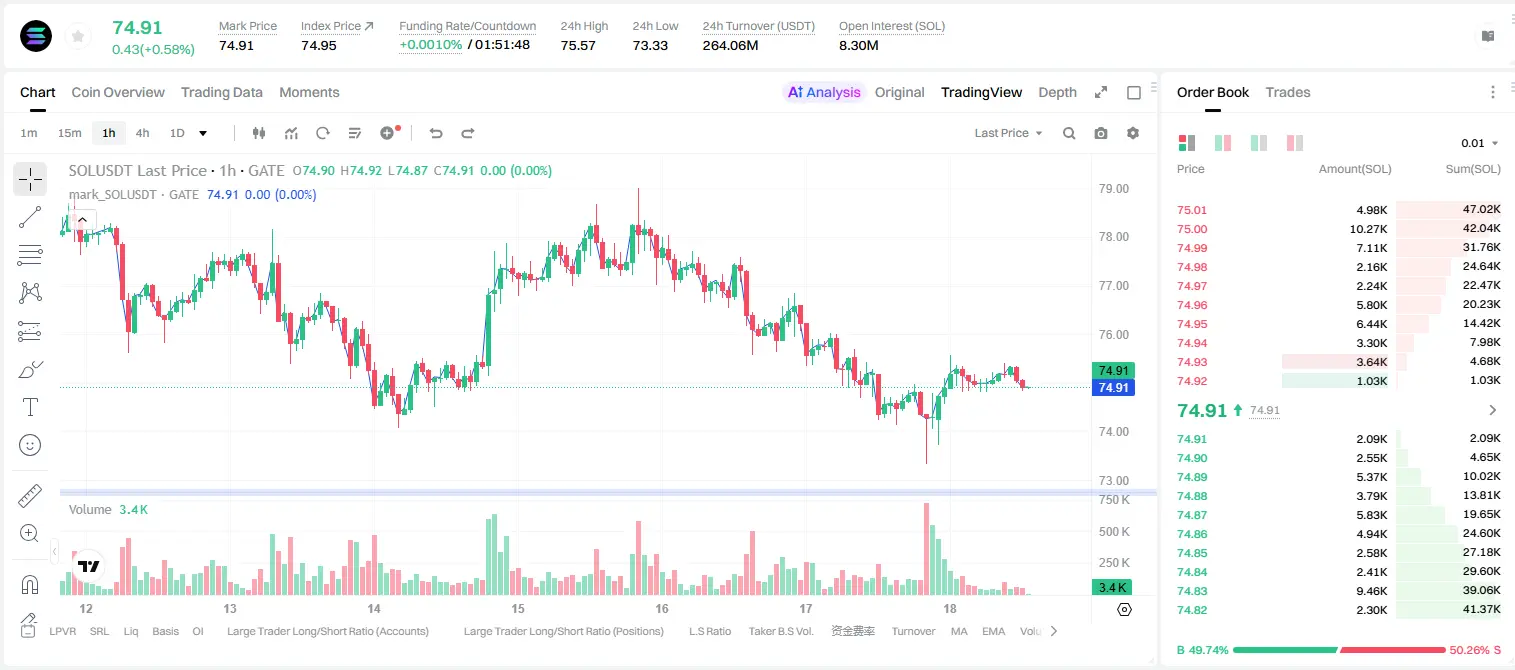Open the emoji sticker tool
This screenshot has height=670, width=1515.
30,445
